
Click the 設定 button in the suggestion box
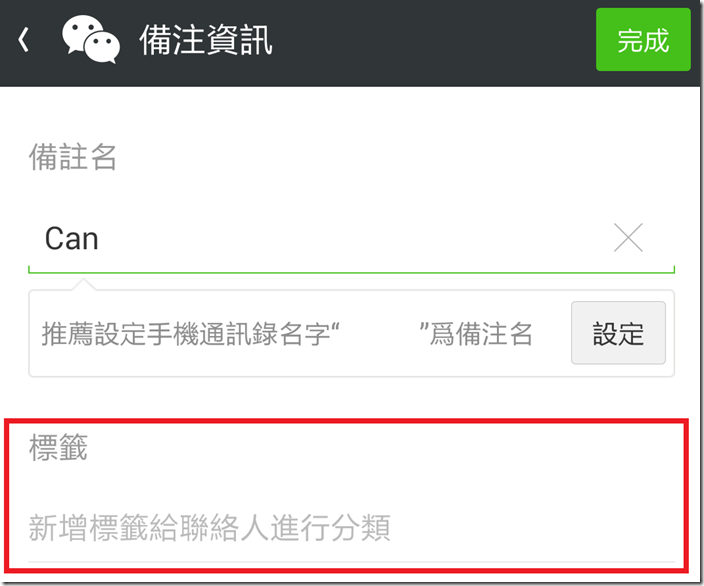point(618,333)
